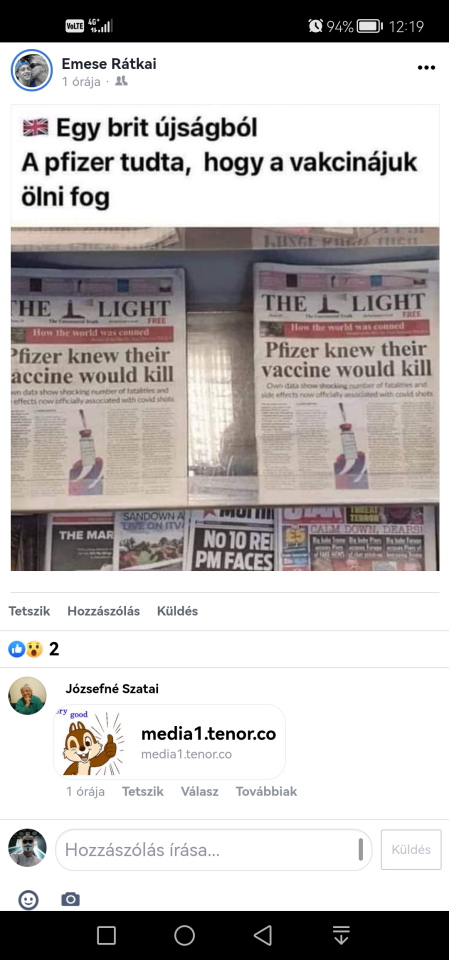The image size is (449, 960).
Task: Expand Továbbiak options on the comment
Action: click(x=266, y=791)
